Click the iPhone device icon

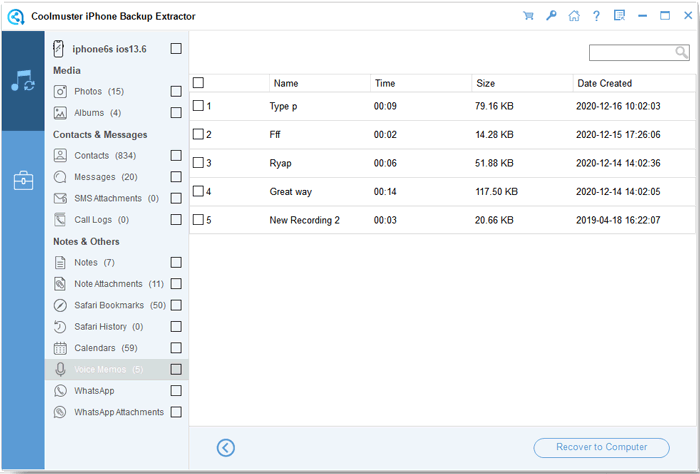[58, 49]
